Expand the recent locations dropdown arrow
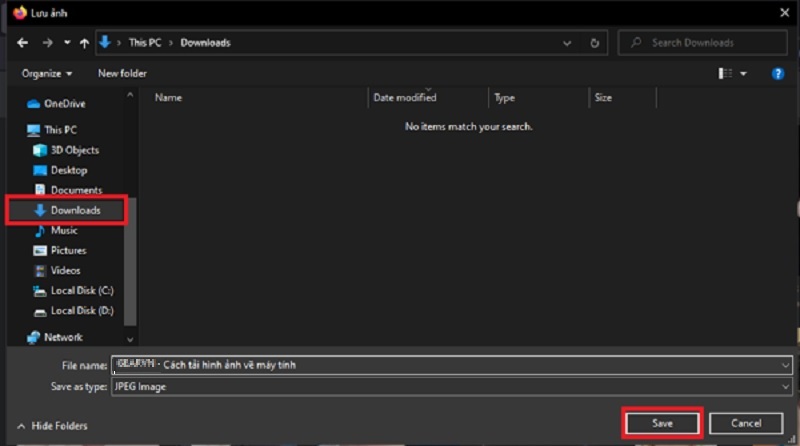Image resolution: width=800 pixels, height=446 pixels. (67, 43)
